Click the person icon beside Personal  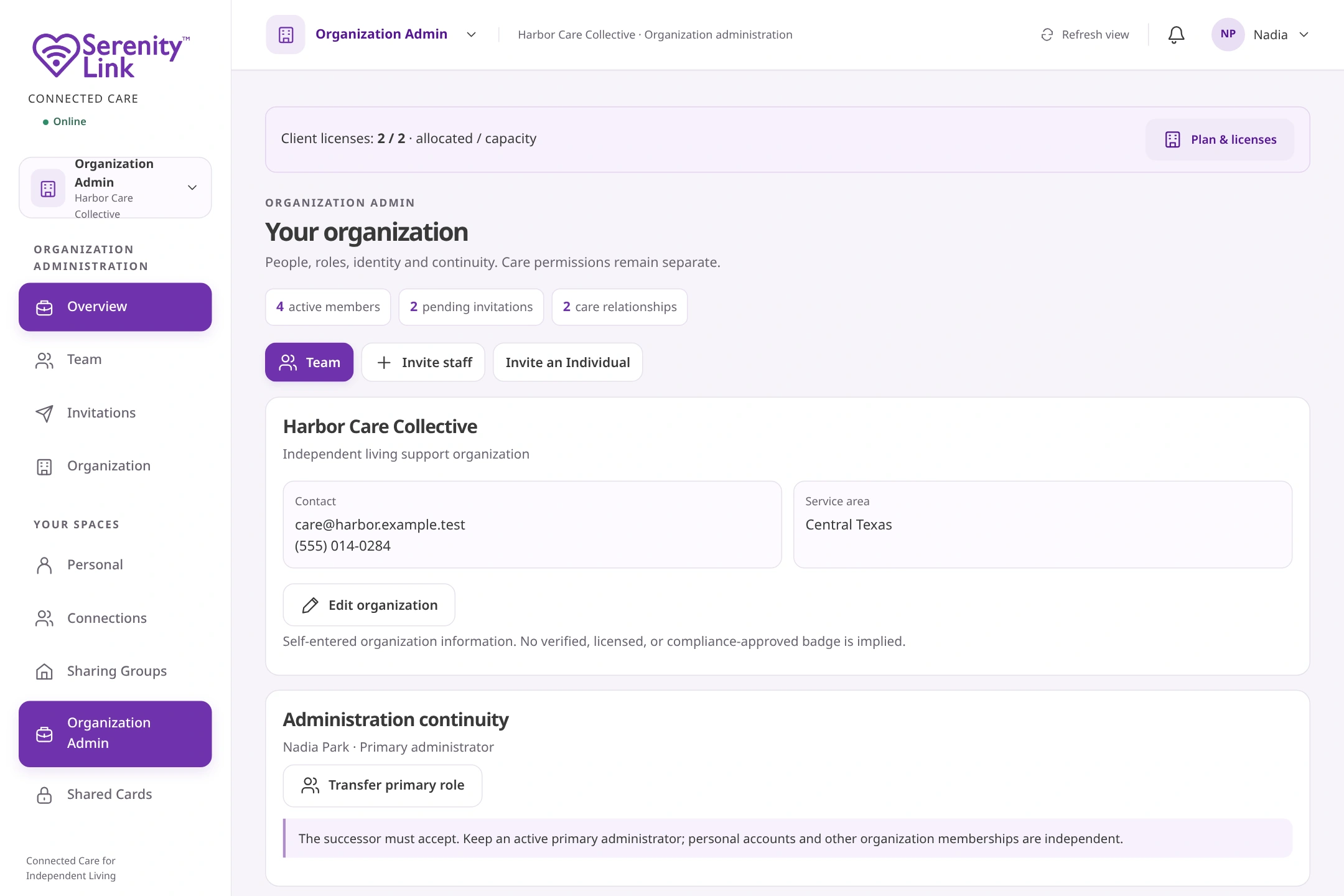44,566
